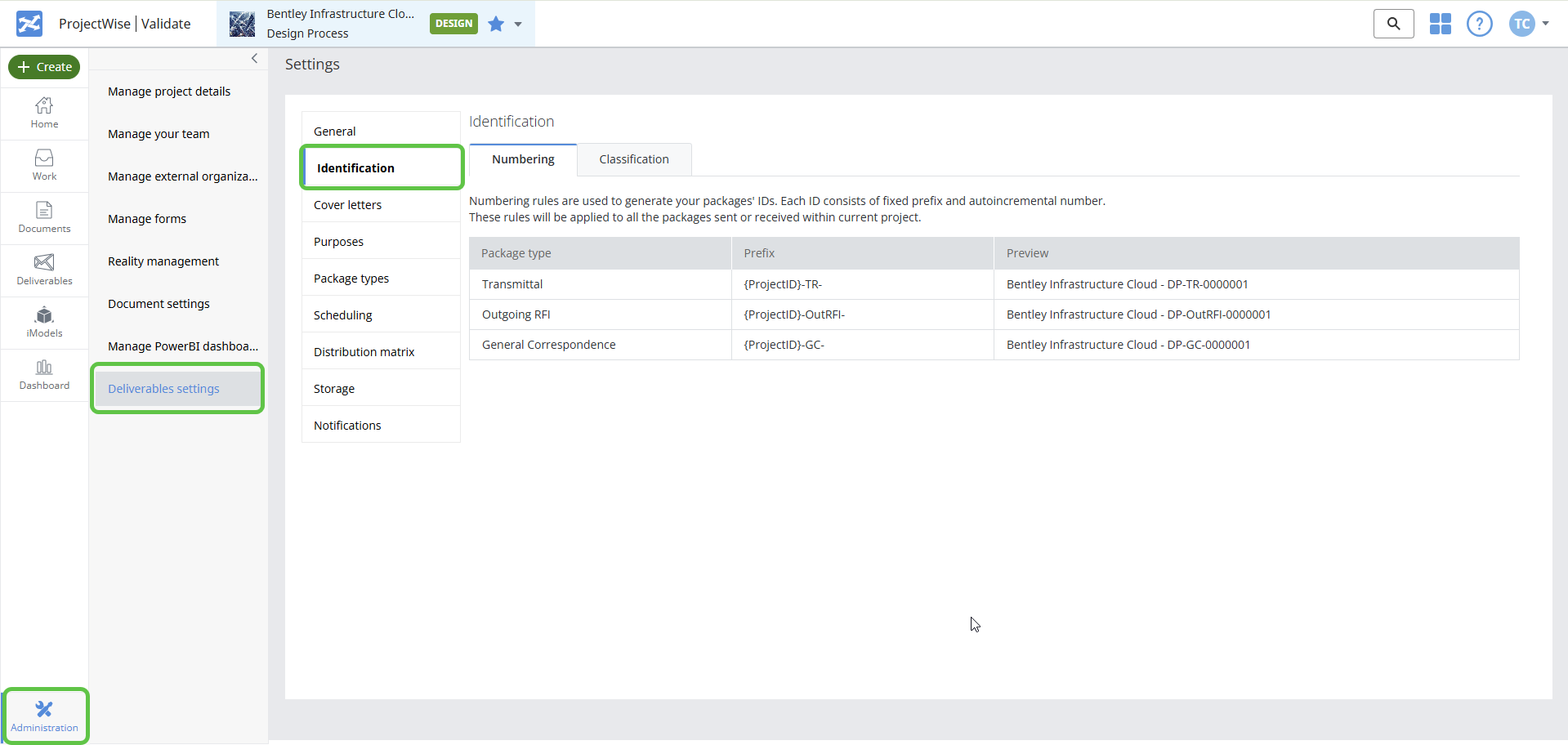
Task: Click the ProjectWise logo icon
Action: tap(28, 23)
